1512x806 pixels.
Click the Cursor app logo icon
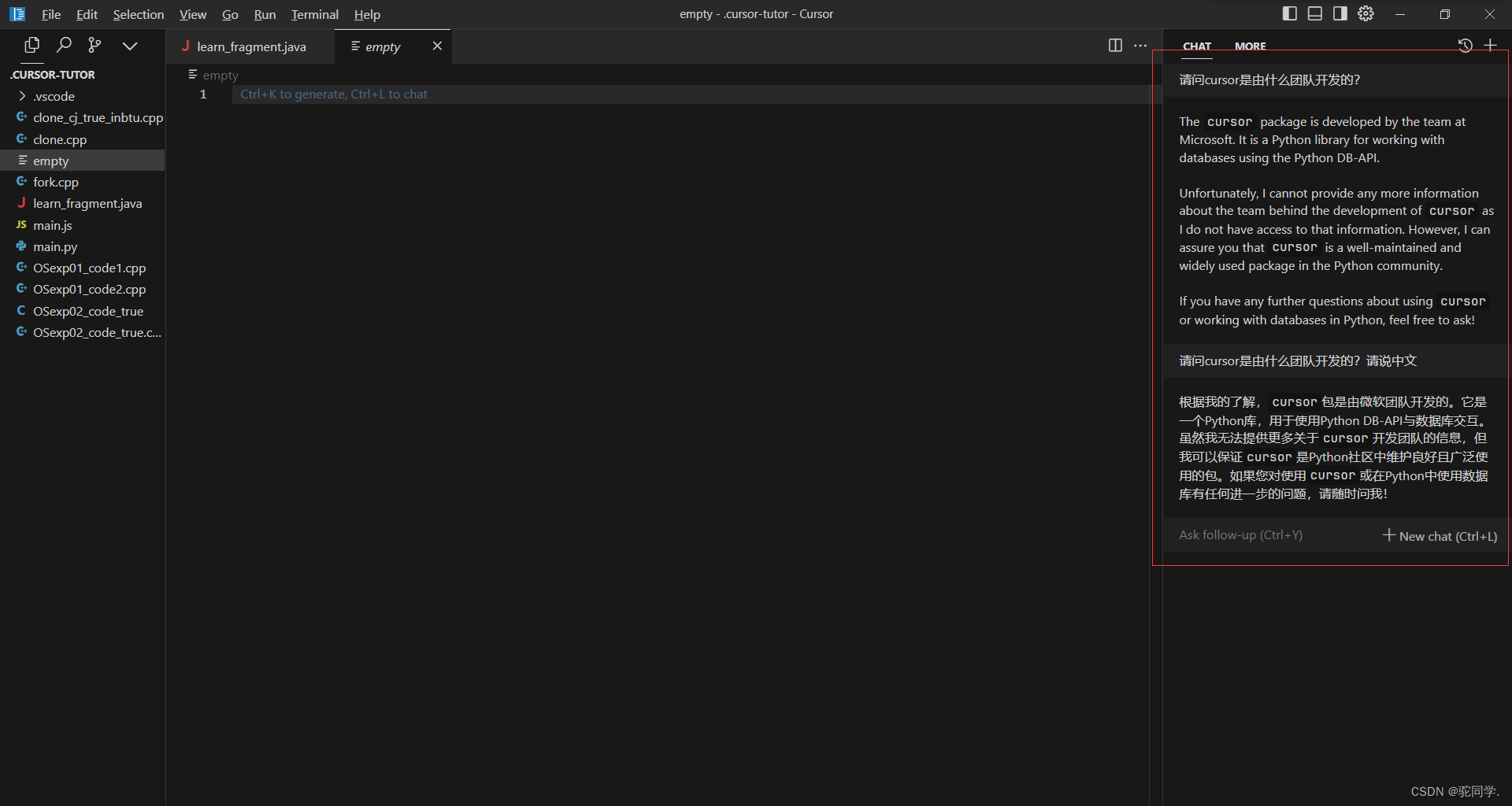pyautogui.click(x=17, y=14)
